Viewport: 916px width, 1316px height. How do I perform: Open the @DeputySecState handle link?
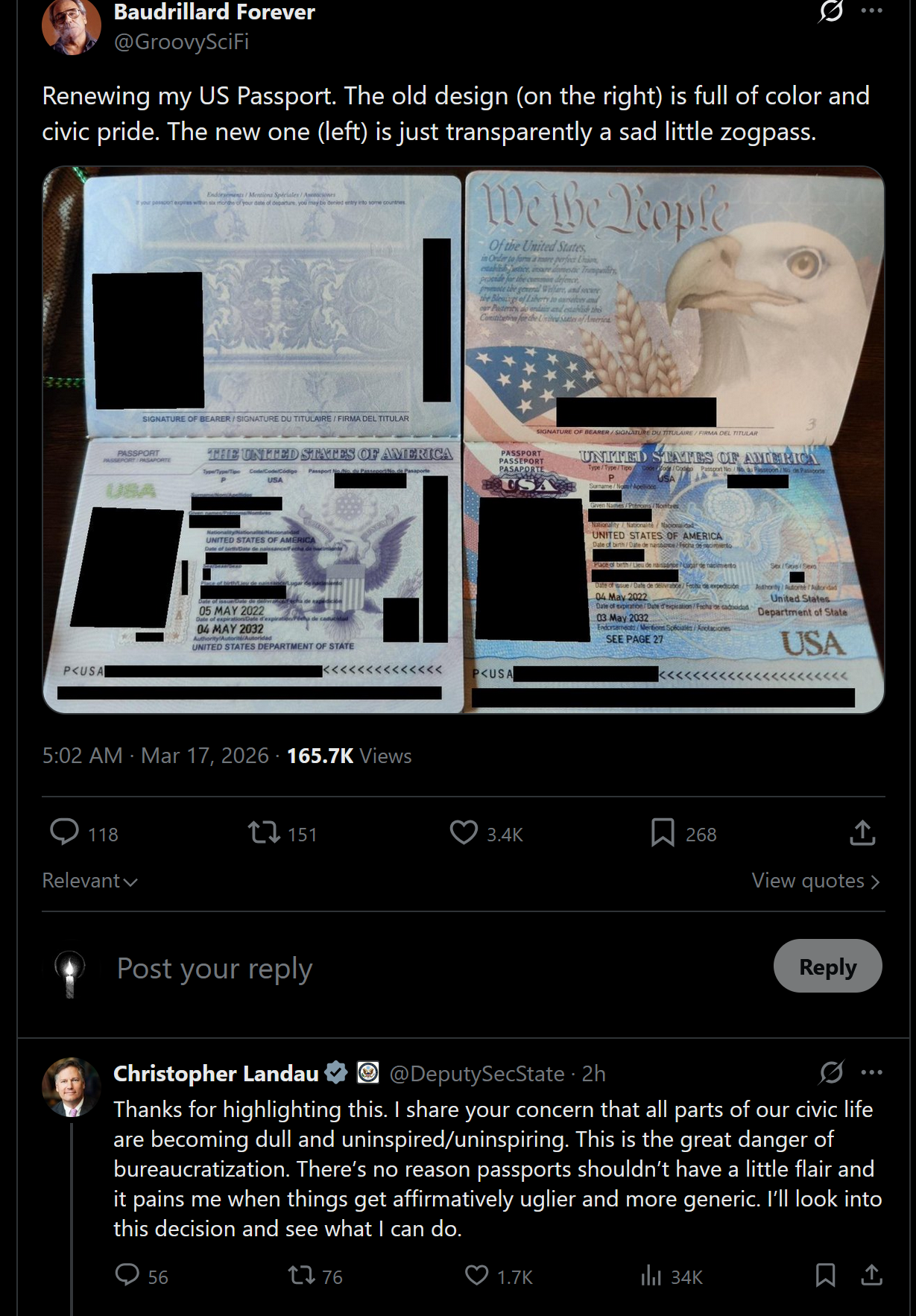(477, 1074)
